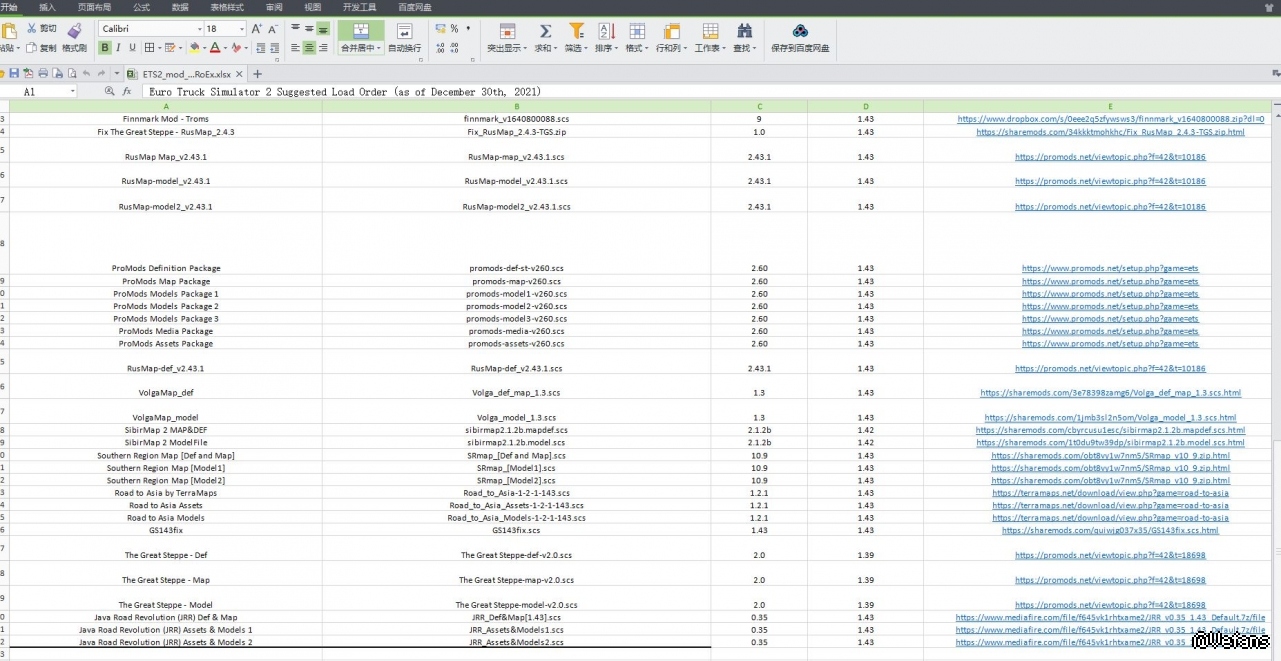1281x661 pixels.
Task: Click the Sum (求和) sigma icon
Action: pyautogui.click(x=545, y=31)
